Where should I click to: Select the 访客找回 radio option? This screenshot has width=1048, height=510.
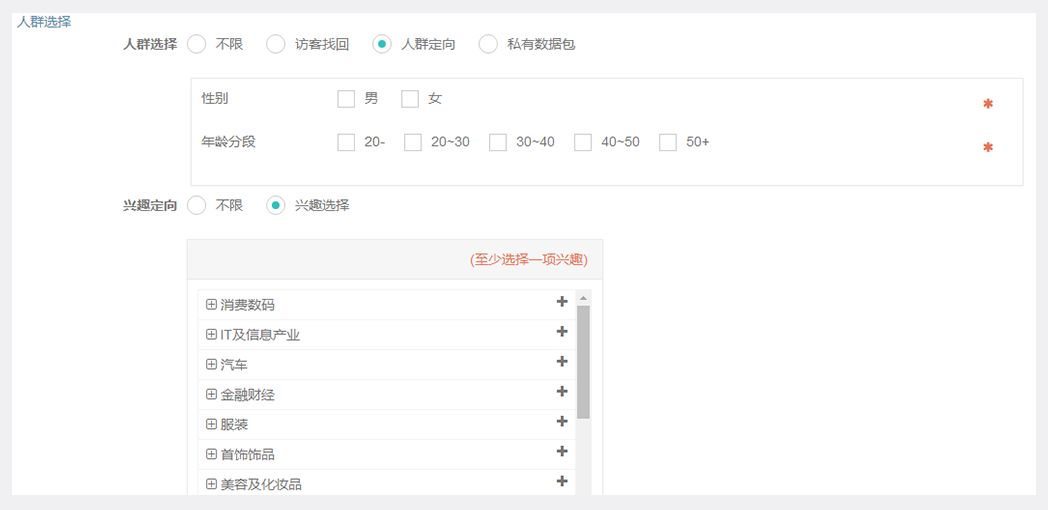click(276, 44)
